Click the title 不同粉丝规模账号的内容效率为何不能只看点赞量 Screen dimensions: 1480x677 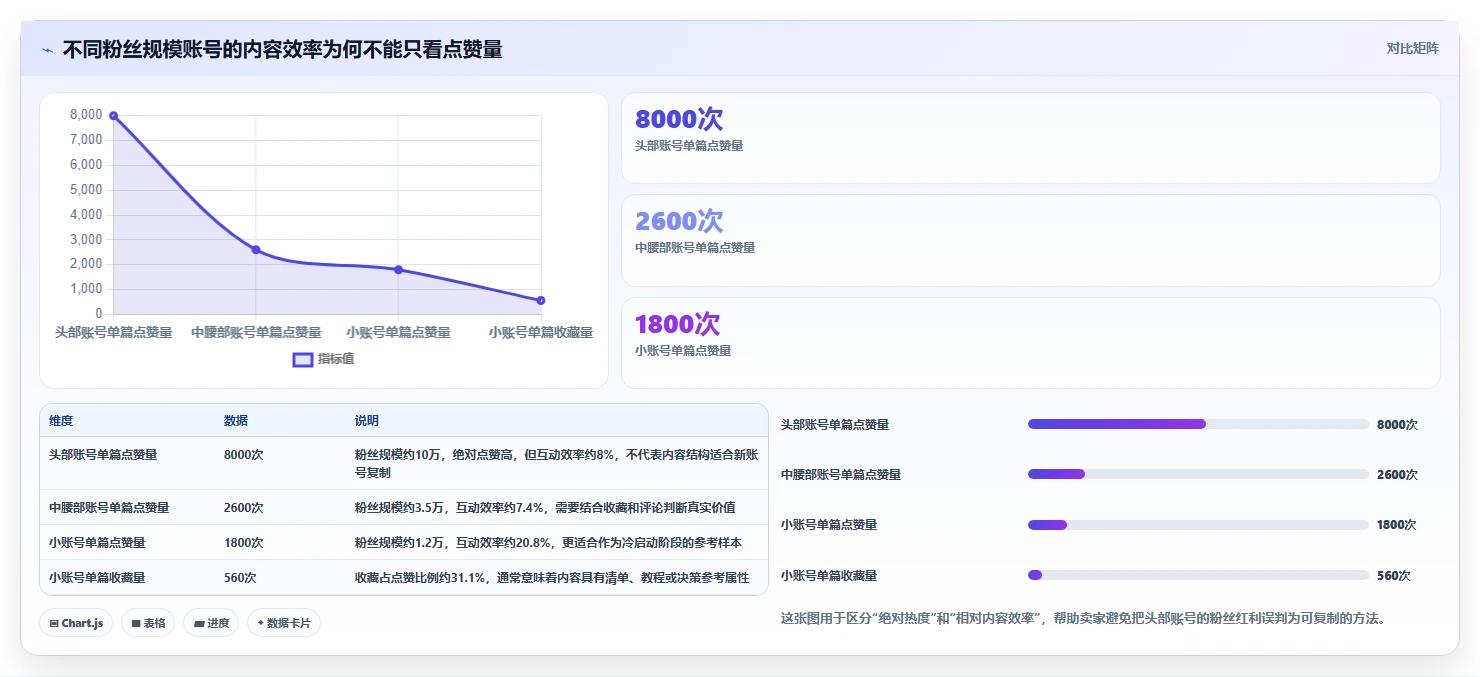click(283, 49)
